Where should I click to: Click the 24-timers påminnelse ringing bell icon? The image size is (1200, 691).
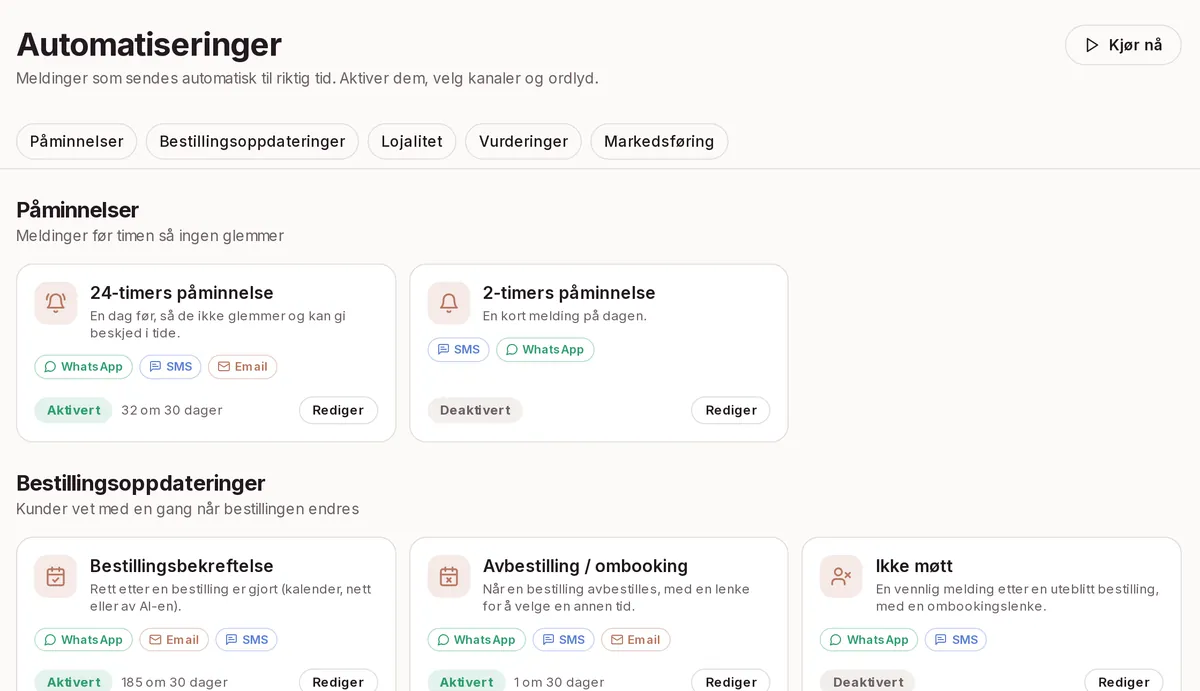(56, 303)
